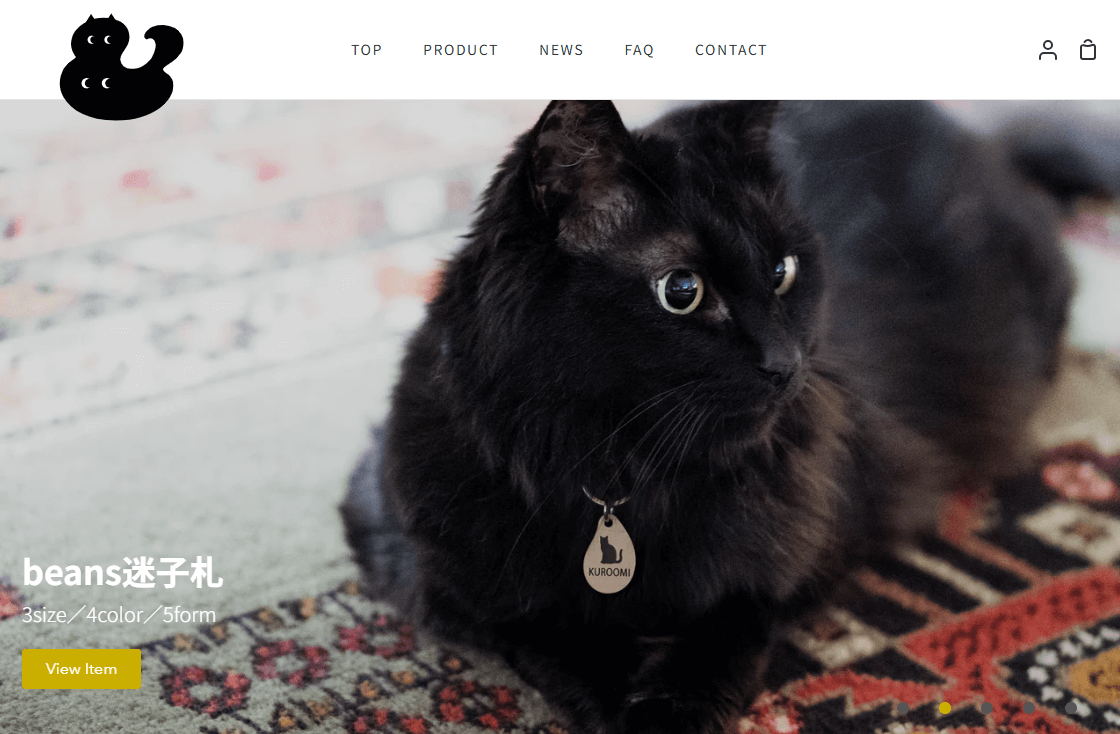Viewport: 1120px width, 734px height.
Task: Click the yellow View Item button
Action: (x=81, y=669)
